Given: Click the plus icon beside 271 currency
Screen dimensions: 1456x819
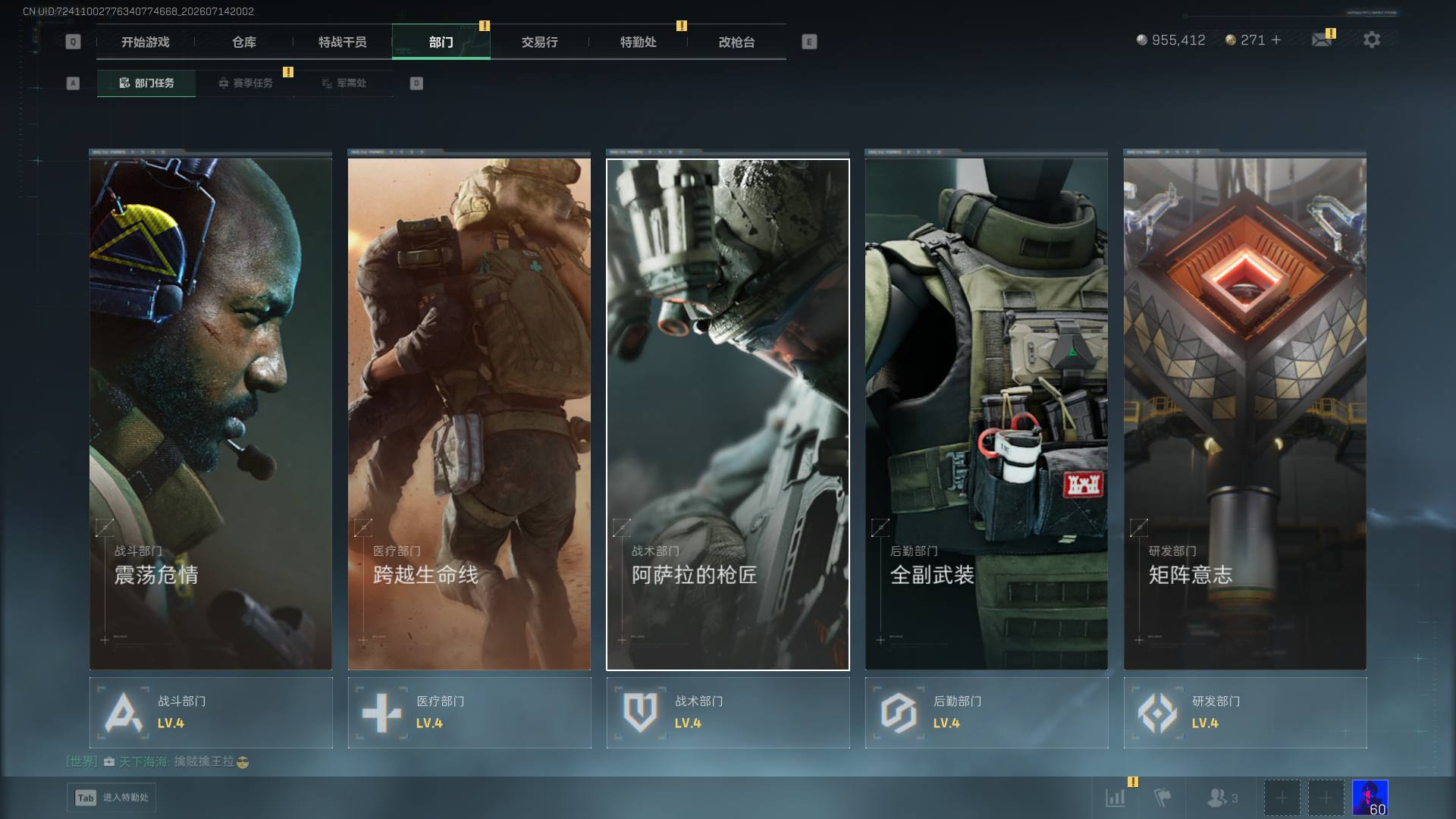Looking at the screenshot, I should (x=1276, y=39).
